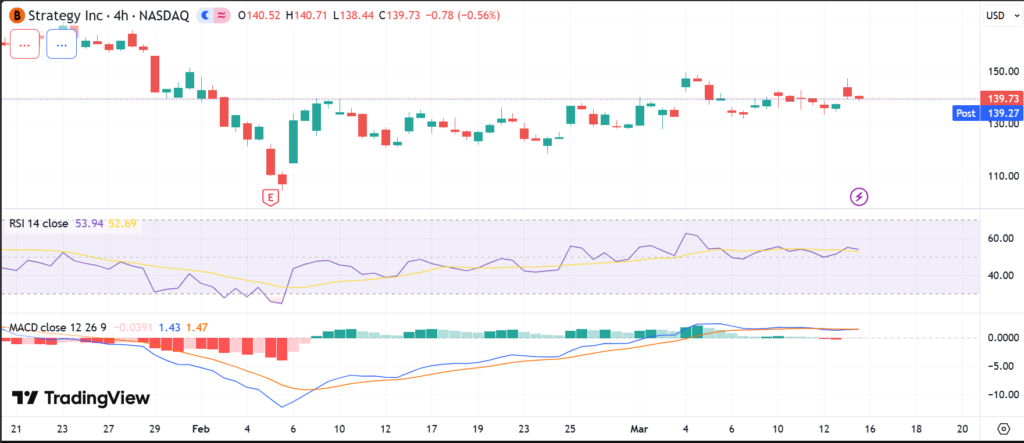Click the purple lightning bolt event icon

858,196
